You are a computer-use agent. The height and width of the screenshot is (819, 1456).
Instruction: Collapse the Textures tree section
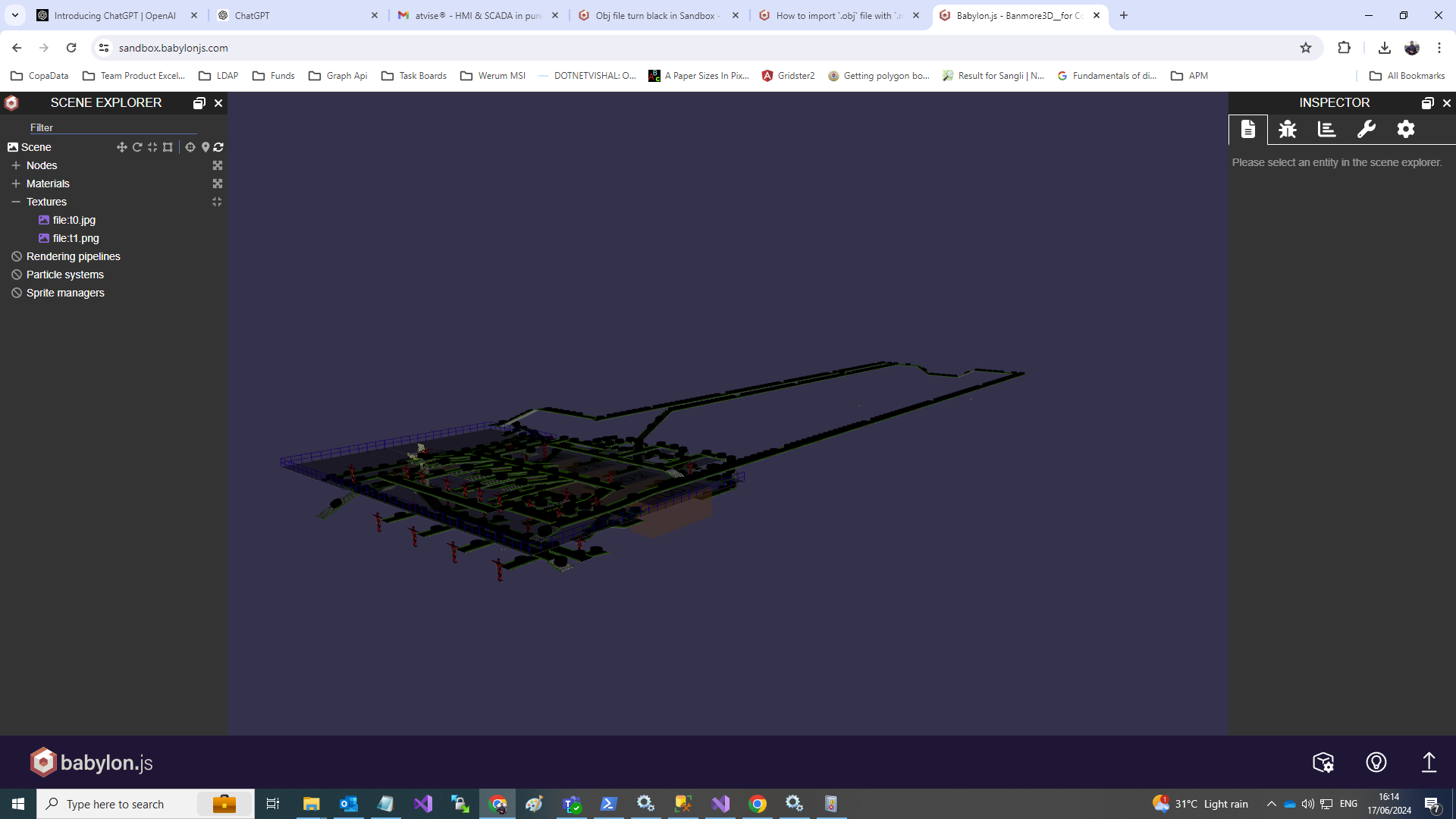point(16,202)
